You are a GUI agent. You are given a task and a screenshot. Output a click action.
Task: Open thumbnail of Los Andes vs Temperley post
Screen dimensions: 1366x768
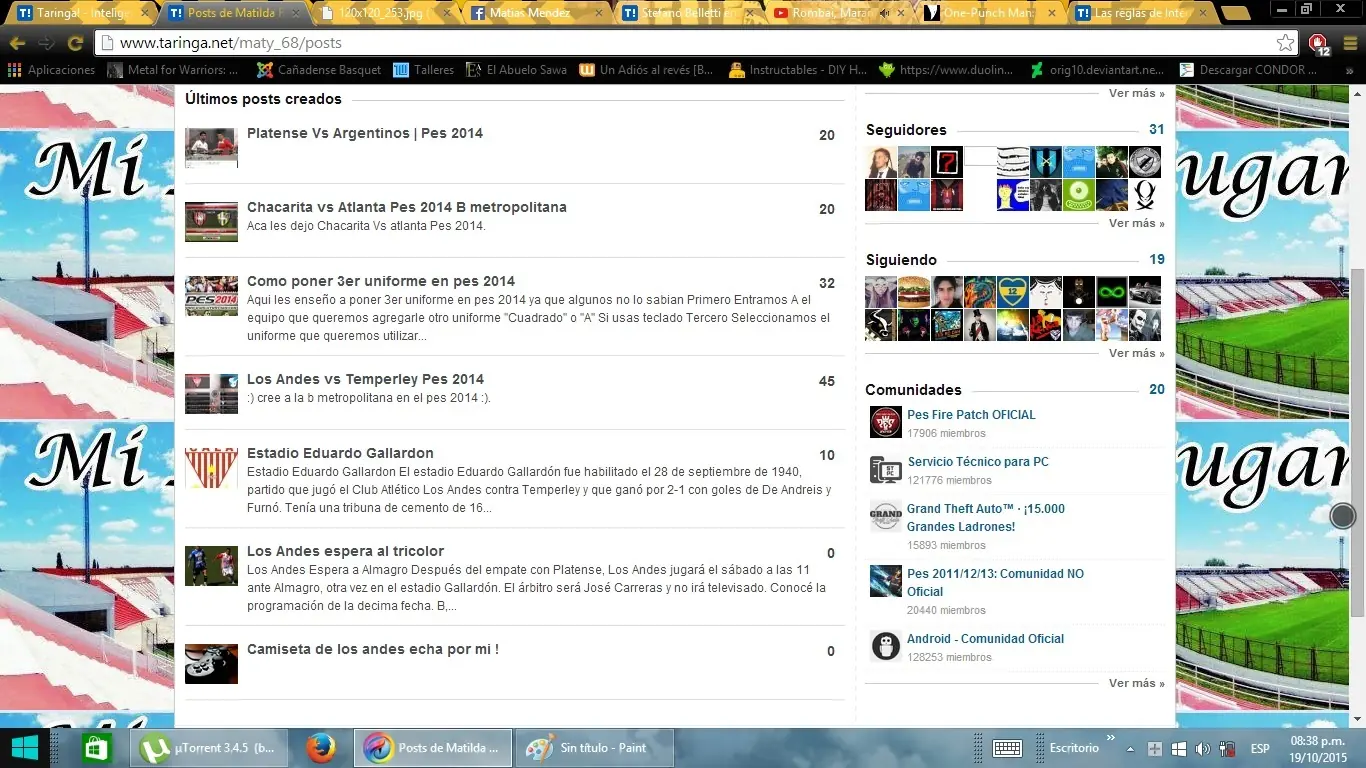tap(211, 393)
